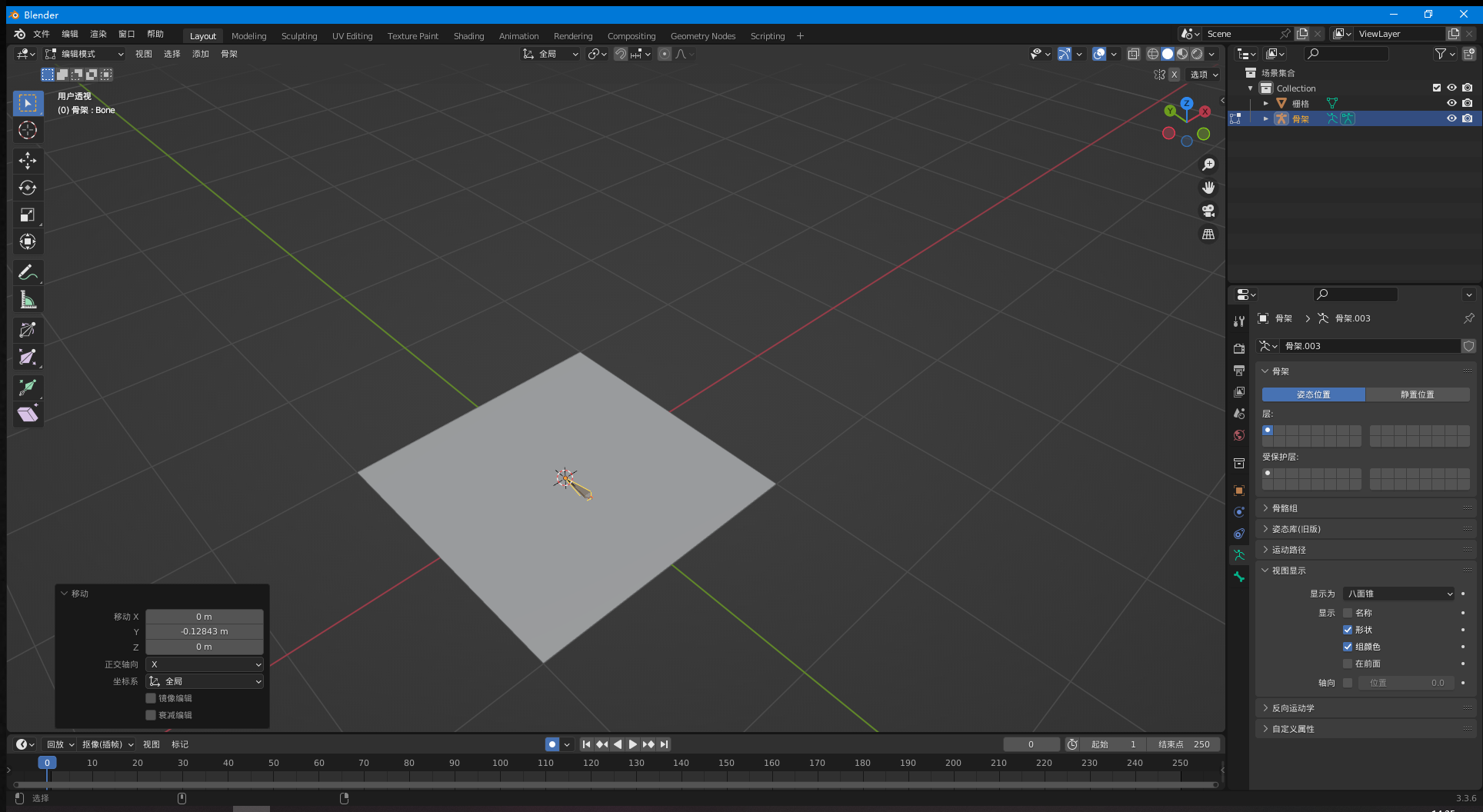The height and width of the screenshot is (812, 1483).
Task: Open the 文件 menu
Action: click(42, 34)
